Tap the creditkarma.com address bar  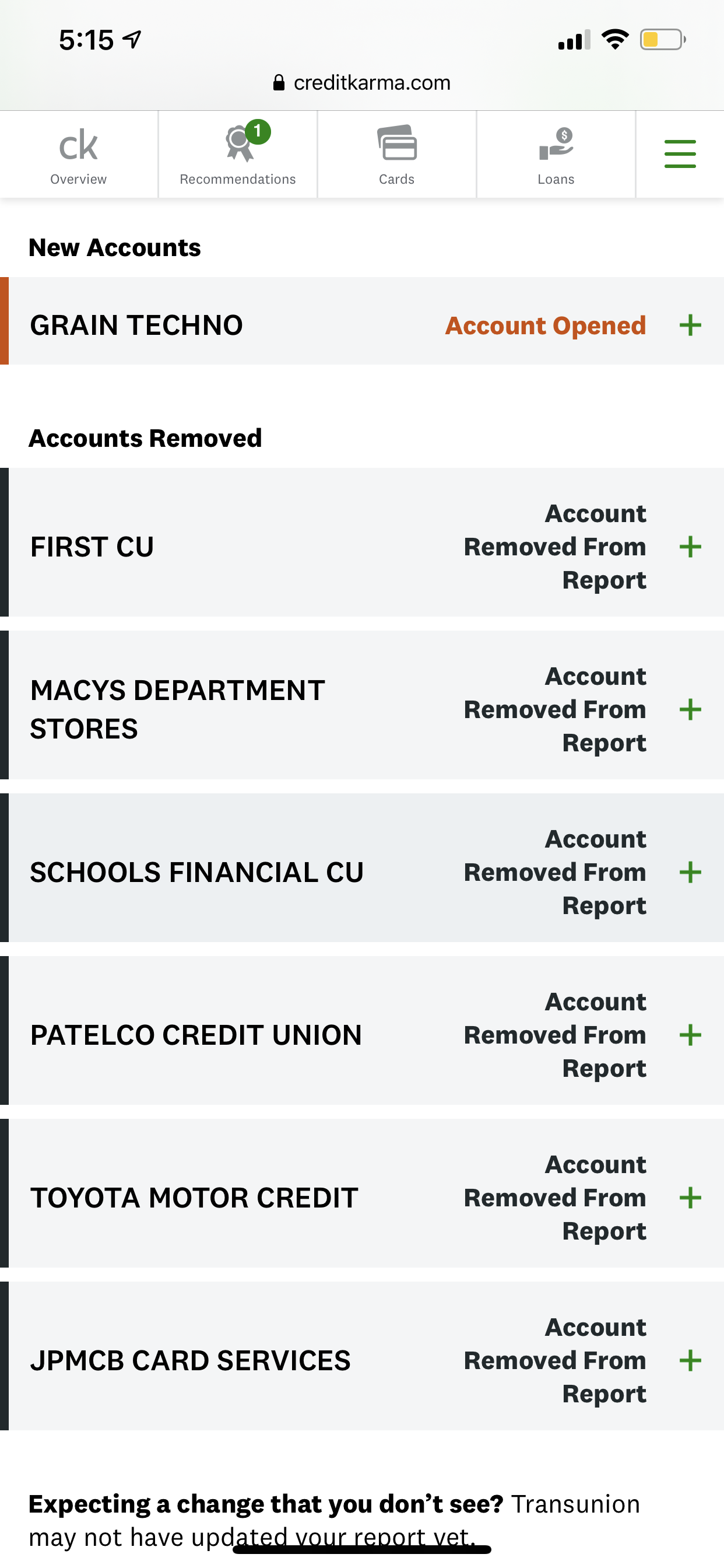pos(372,83)
